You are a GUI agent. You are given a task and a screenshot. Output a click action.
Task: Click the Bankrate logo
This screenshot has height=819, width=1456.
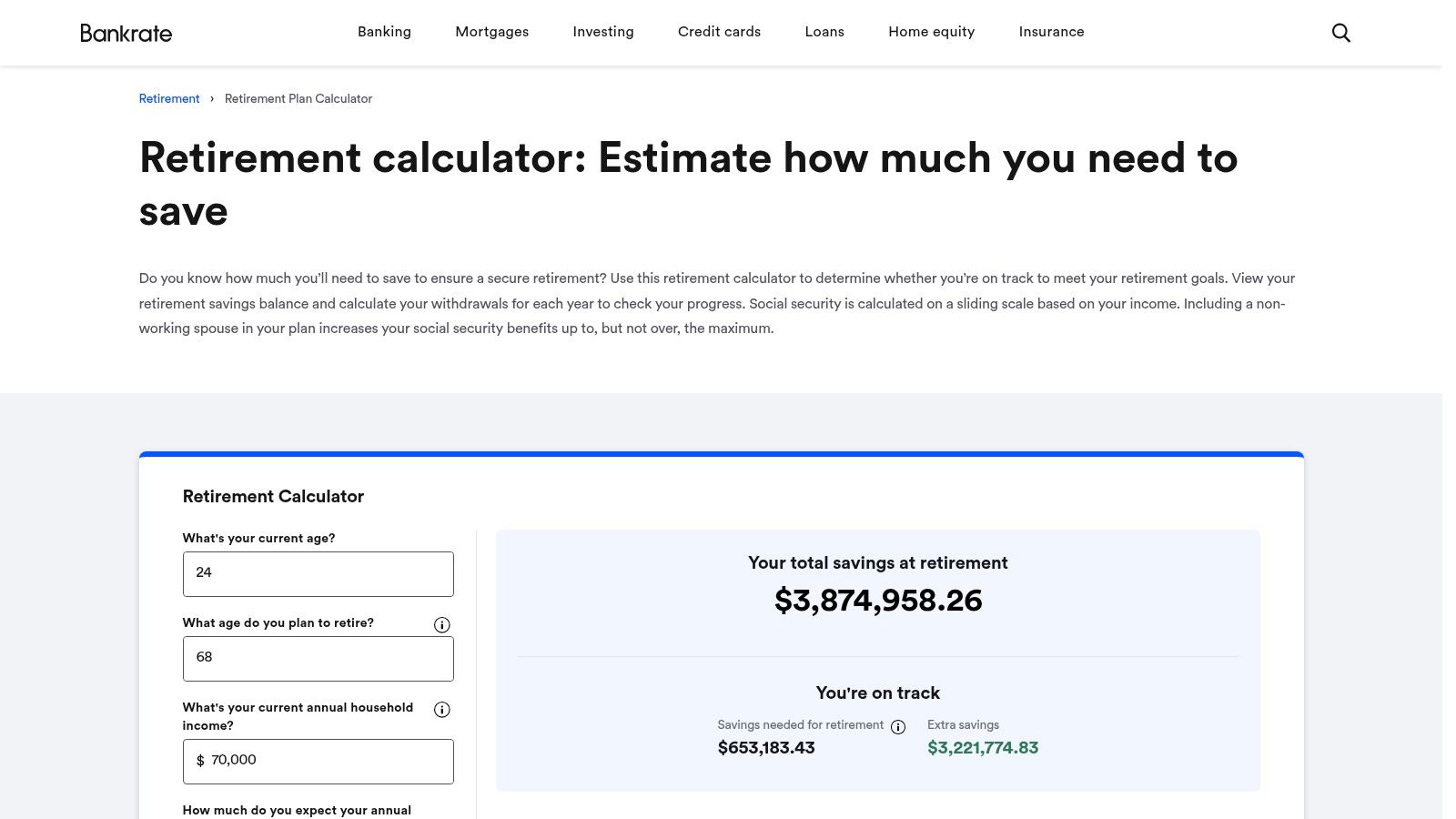[126, 33]
